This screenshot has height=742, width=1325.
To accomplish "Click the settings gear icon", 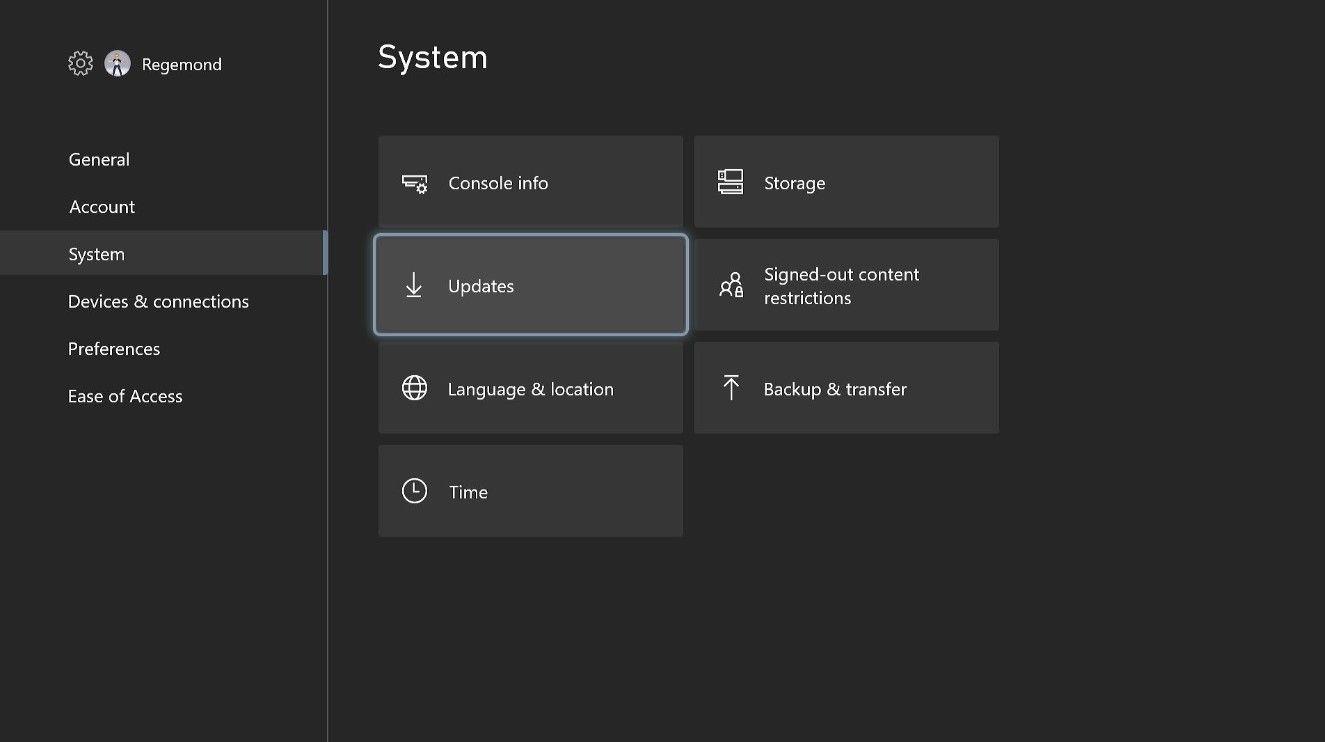I will 80,62.
